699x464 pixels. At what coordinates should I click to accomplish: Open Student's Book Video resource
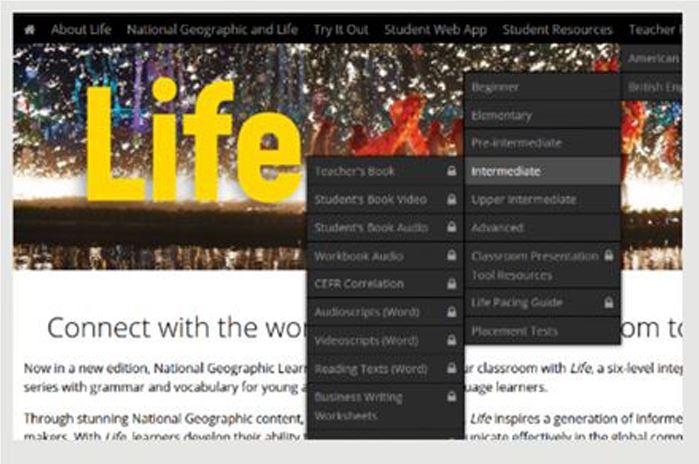click(x=386, y=200)
